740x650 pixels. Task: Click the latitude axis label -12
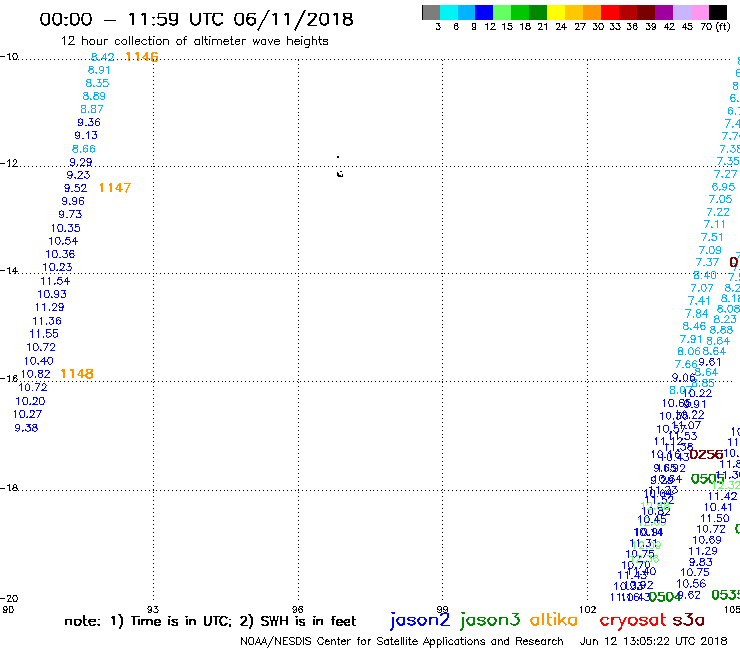(9, 163)
